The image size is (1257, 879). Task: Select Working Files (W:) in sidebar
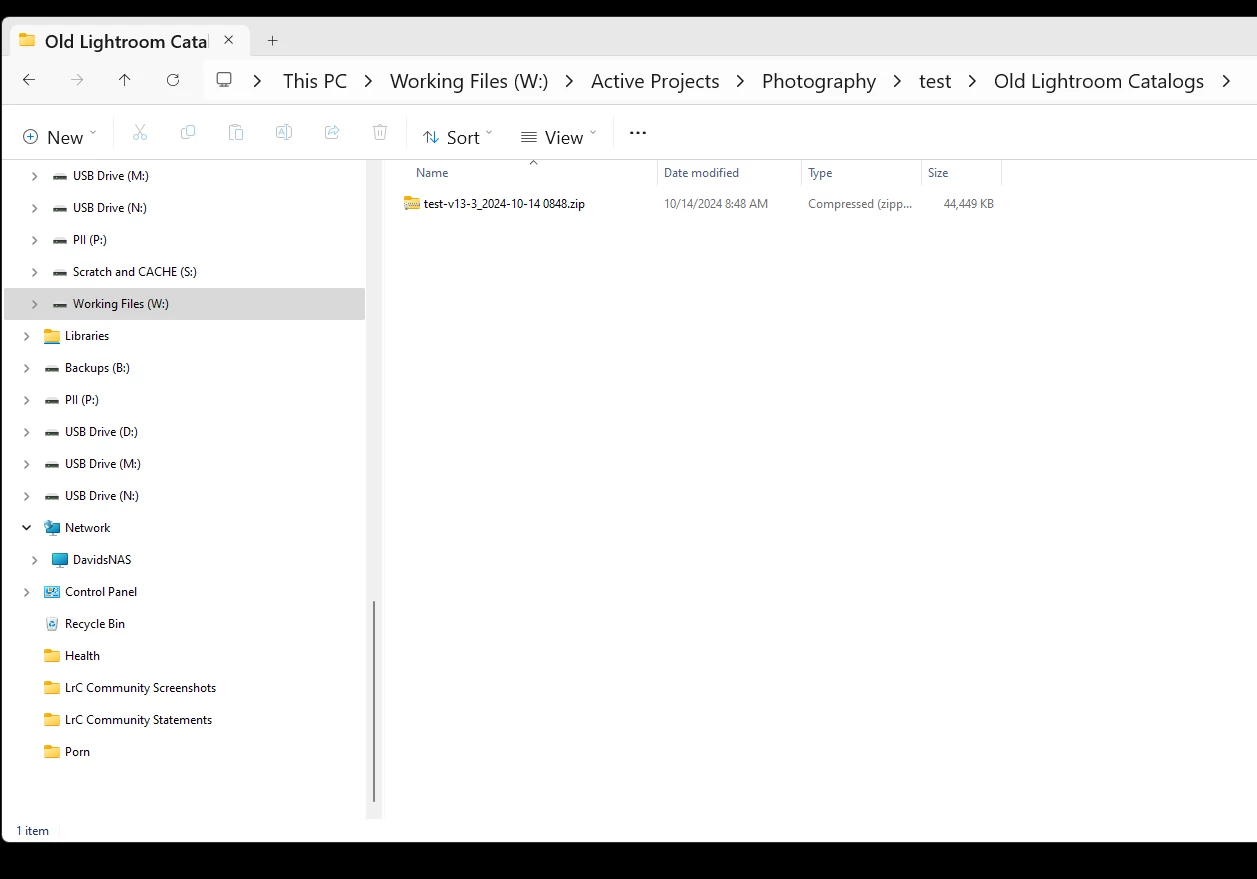pyautogui.click(x=185, y=304)
